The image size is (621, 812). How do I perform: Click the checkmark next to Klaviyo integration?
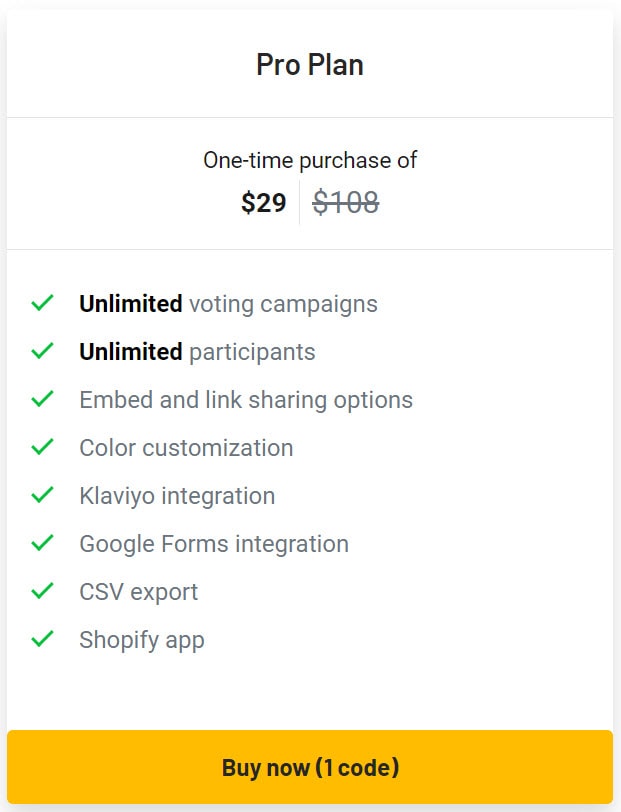click(43, 495)
